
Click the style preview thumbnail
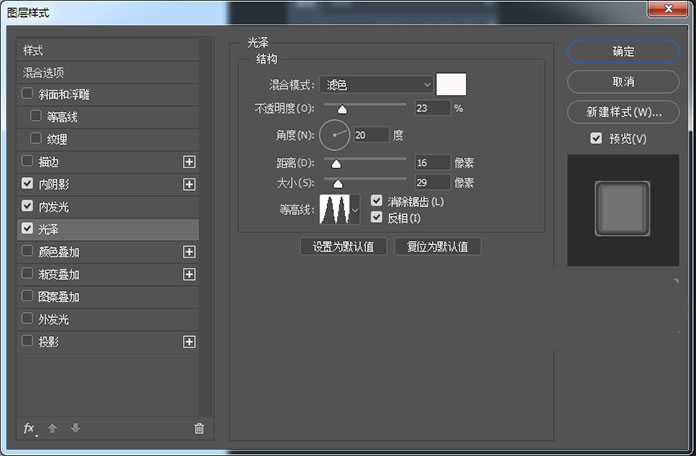click(x=622, y=209)
